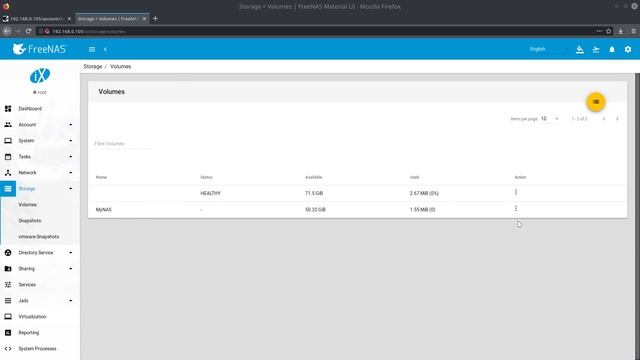The image size is (640, 360).
Task: Click the yellow floating action button
Action: click(x=596, y=102)
